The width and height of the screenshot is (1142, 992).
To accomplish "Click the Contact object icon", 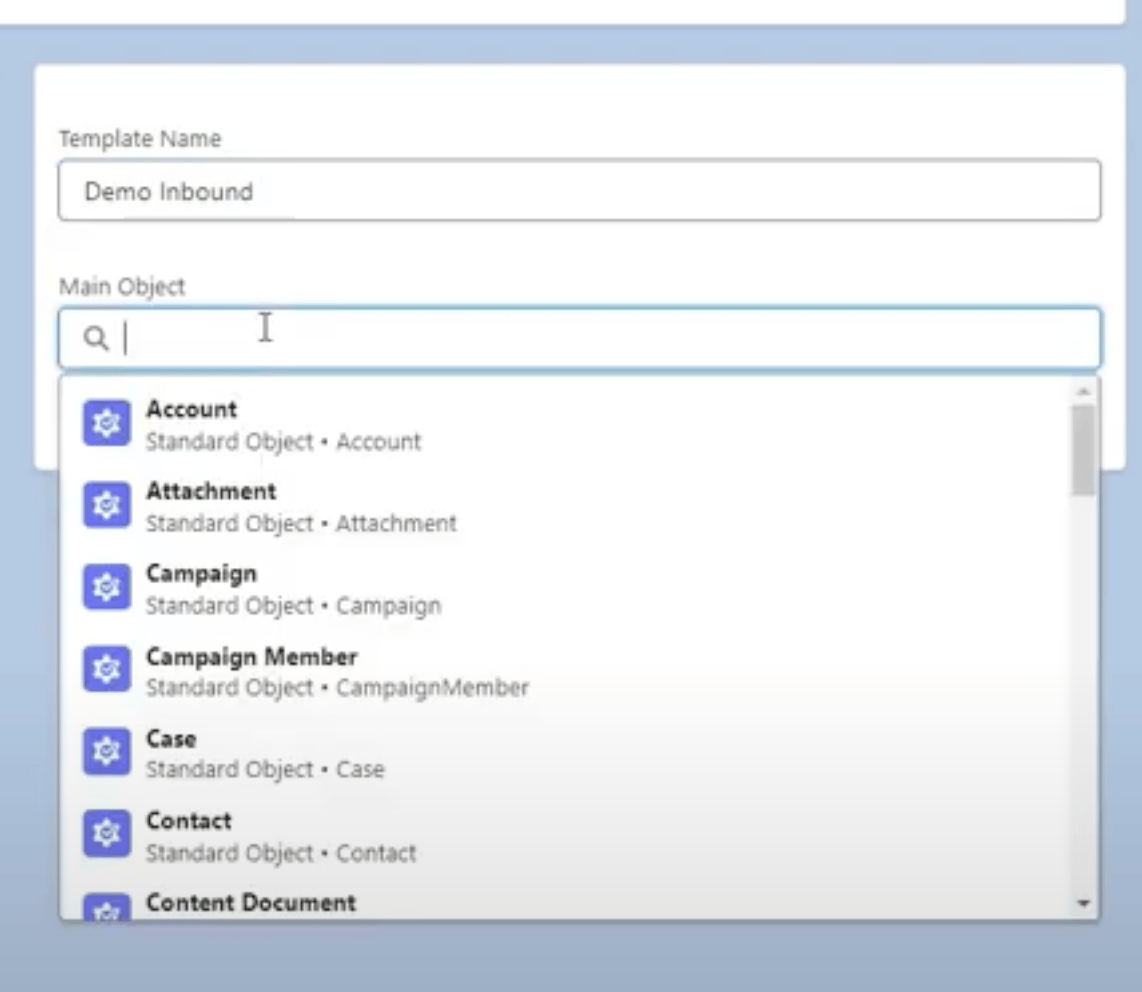I will coord(106,834).
